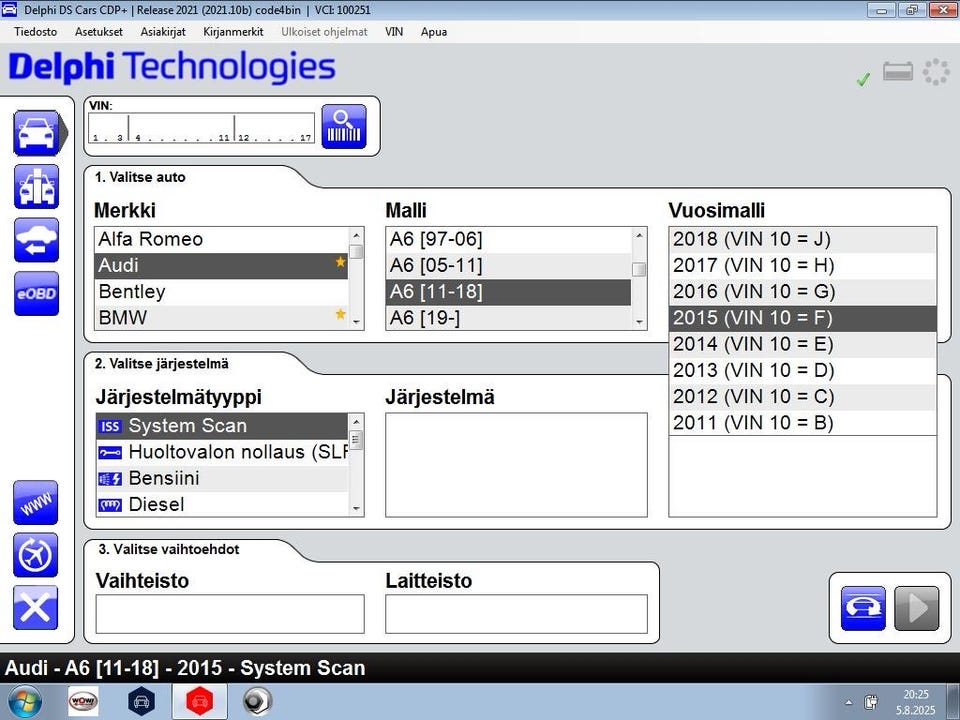Toggle the favorite star next to Audi
Screen dimensions: 960x720
340,264
